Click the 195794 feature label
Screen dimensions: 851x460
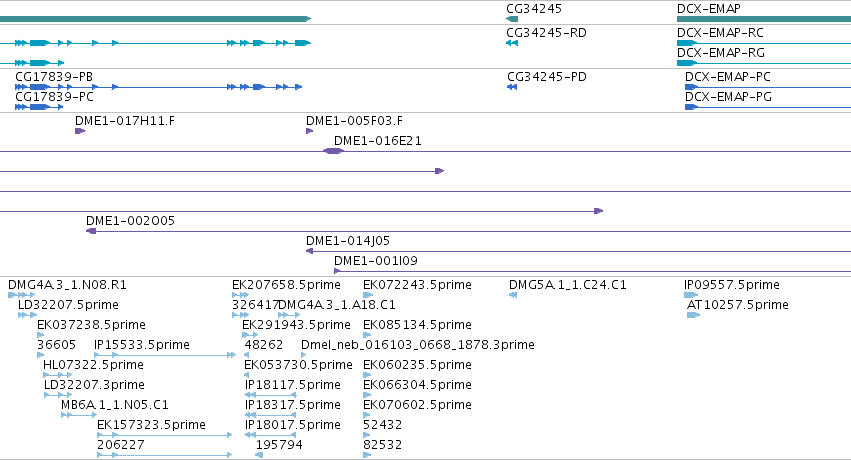(x=279, y=445)
